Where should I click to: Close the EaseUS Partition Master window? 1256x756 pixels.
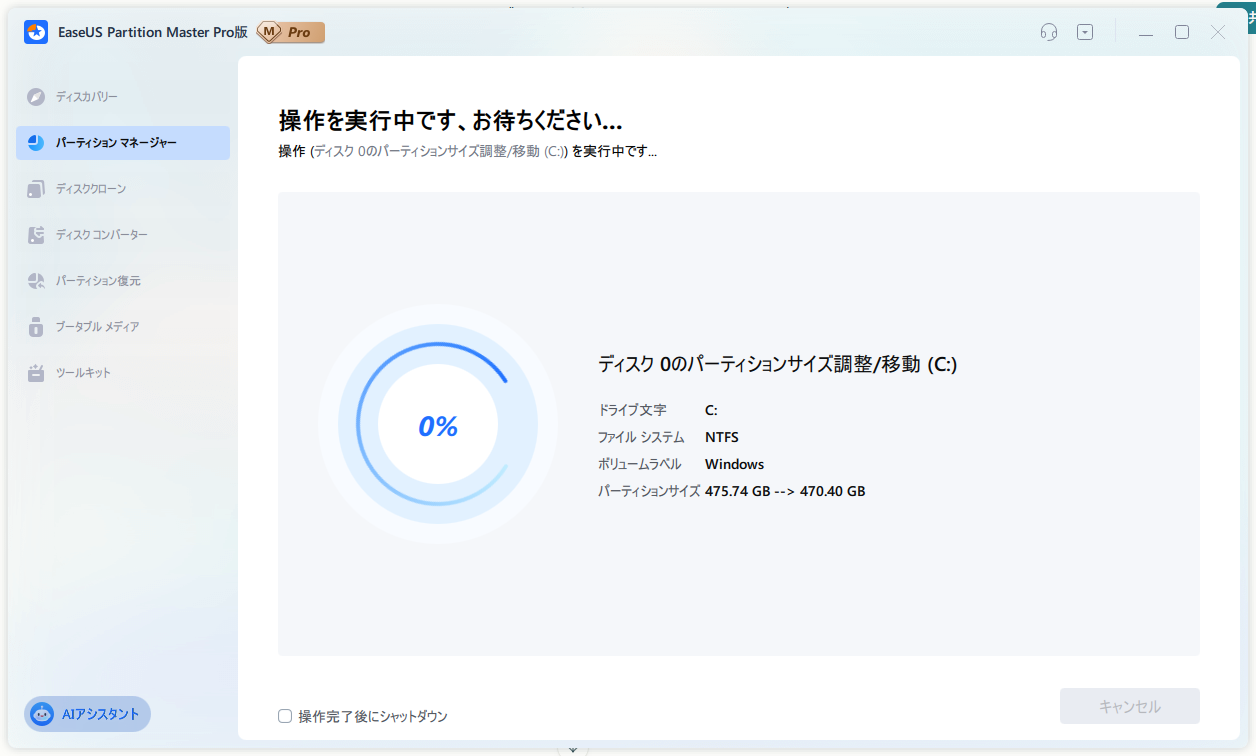coord(1218,32)
